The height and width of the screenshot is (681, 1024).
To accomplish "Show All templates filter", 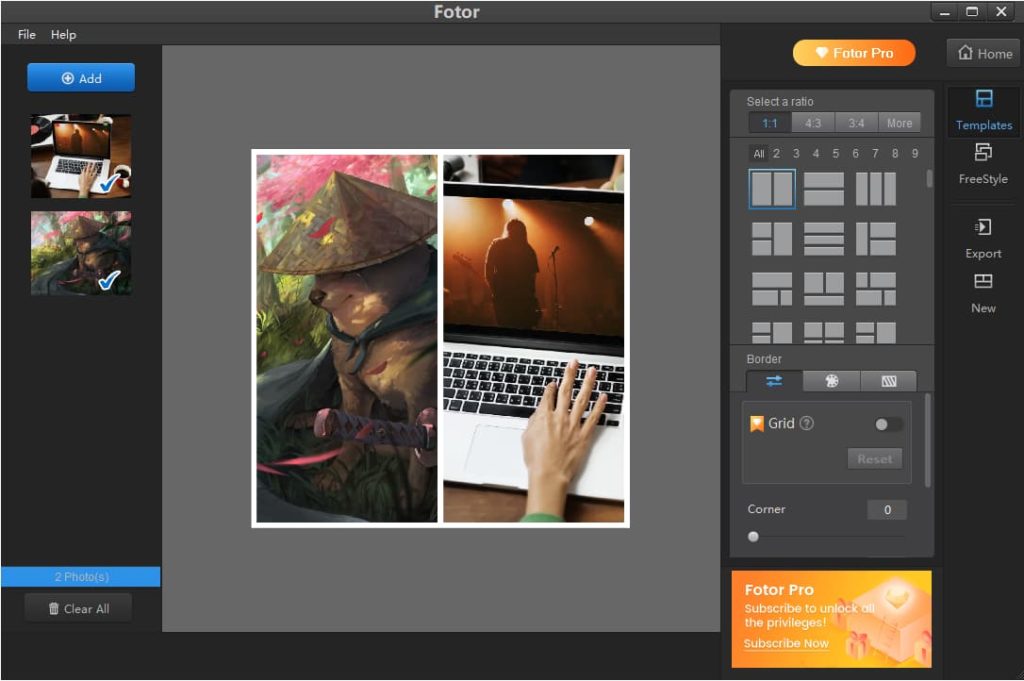I will 758,153.
